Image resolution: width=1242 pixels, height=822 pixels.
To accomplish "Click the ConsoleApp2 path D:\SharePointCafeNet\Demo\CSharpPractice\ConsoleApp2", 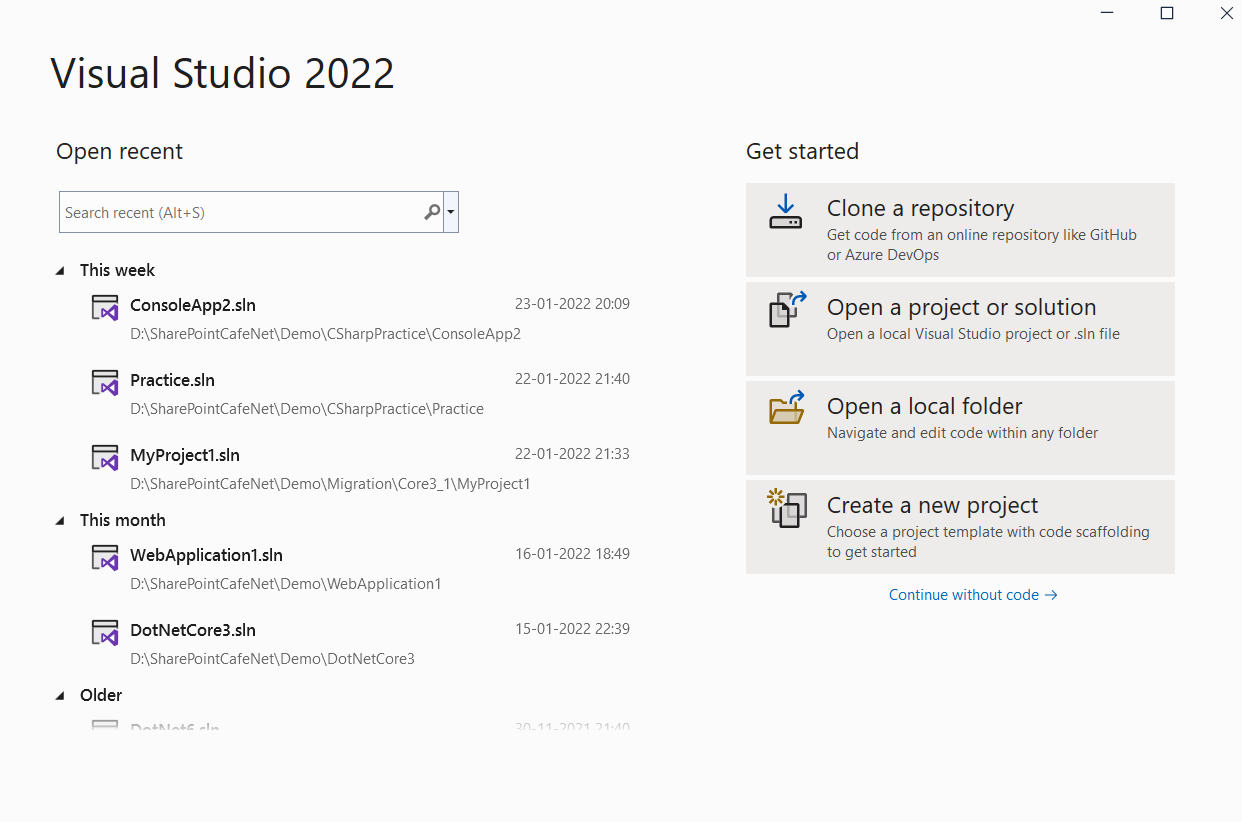I will click(325, 334).
